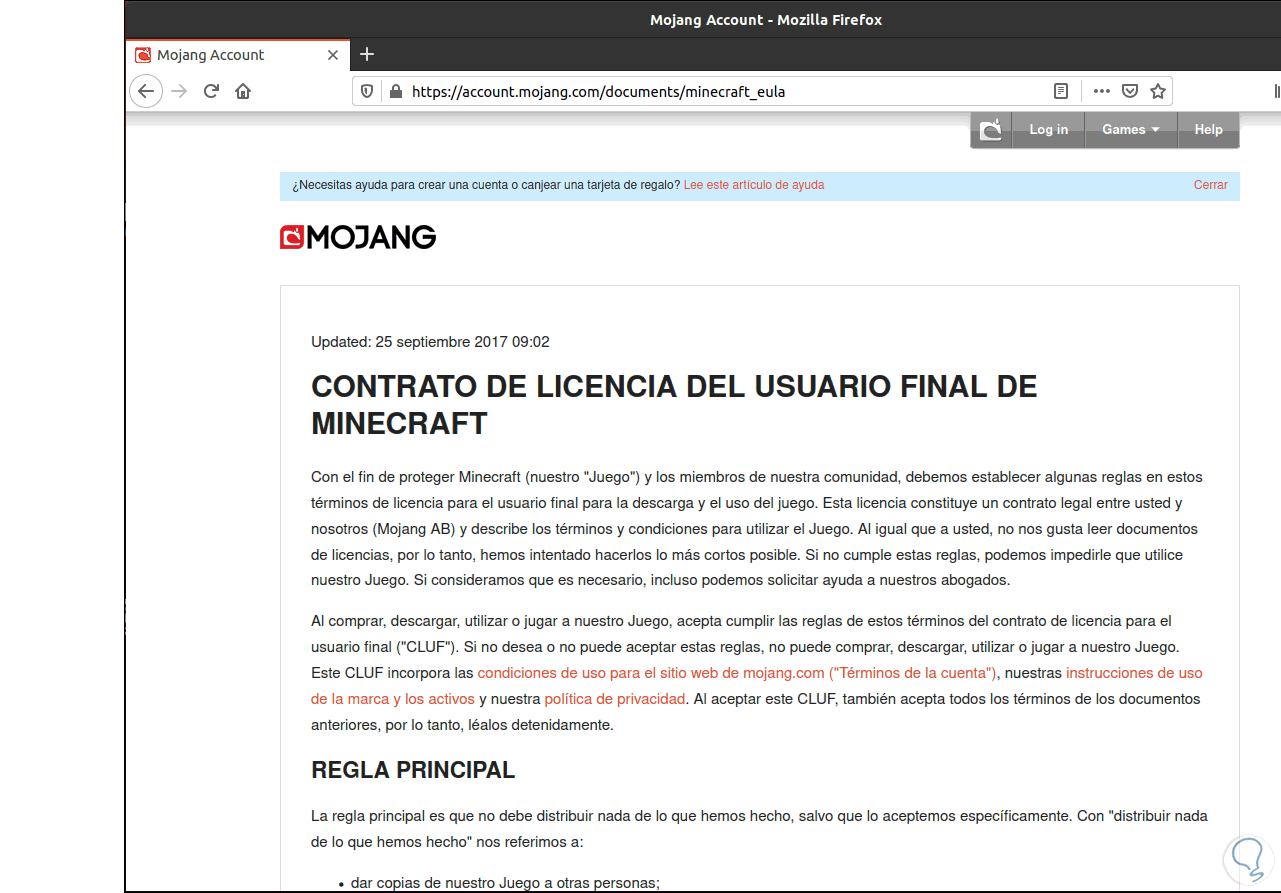Image resolution: width=1281 pixels, height=893 pixels.
Task: Close the Mojang Account tab
Action: click(334, 55)
